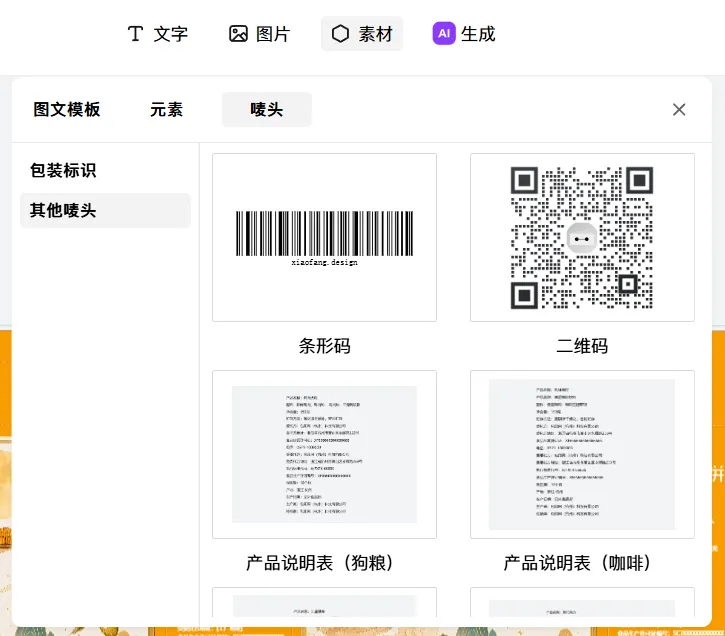
Task: Click the hexagon 素材 icon
Action: click(x=340, y=34)
